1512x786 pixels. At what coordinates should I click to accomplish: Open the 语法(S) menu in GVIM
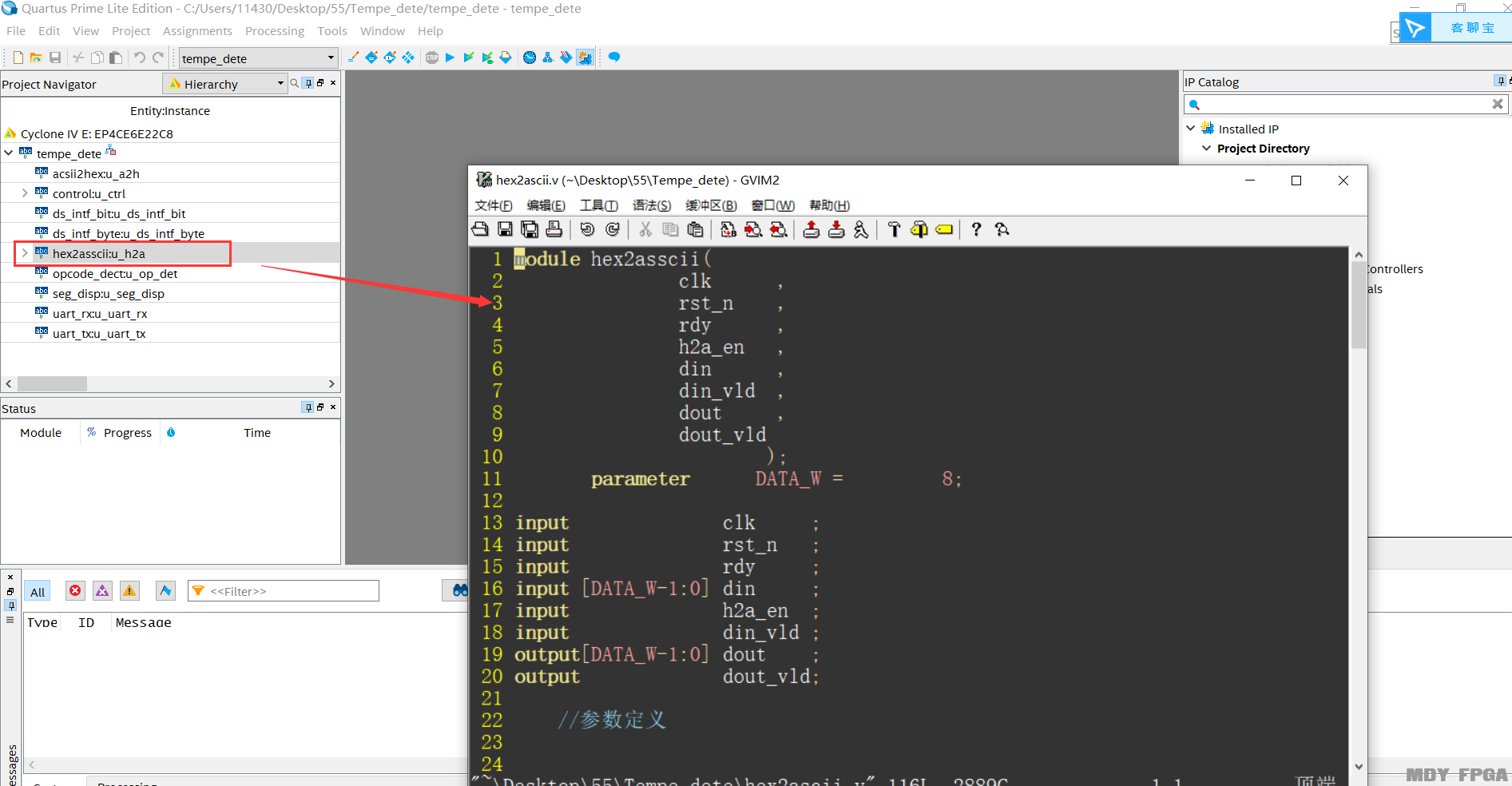tap(652, 205)
